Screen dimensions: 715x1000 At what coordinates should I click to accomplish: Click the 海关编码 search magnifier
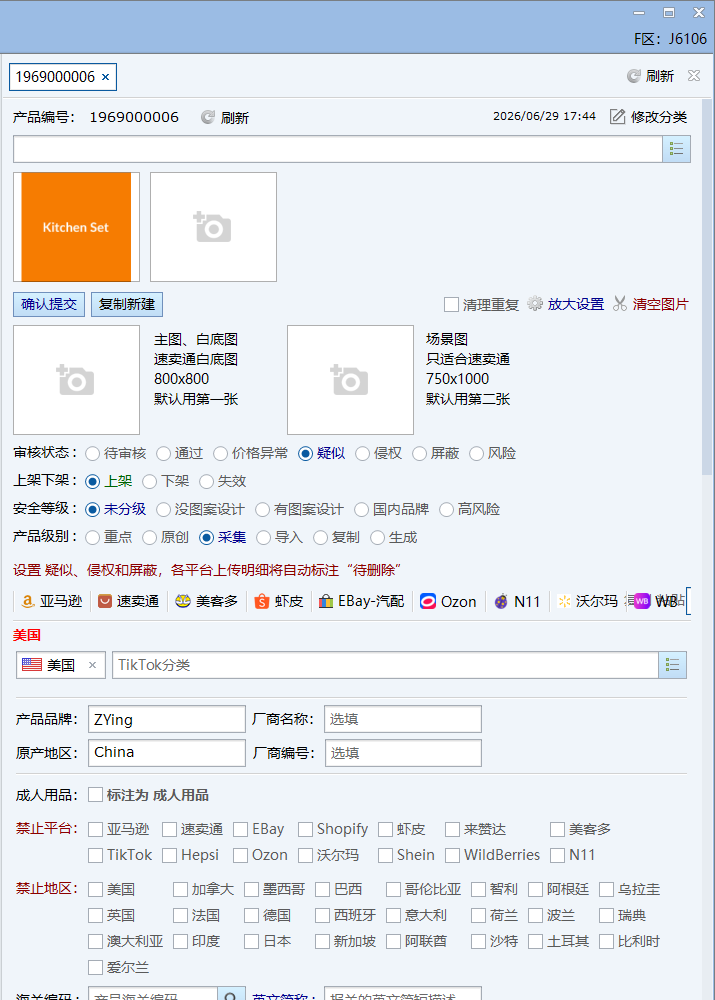[x=231, y=995]
